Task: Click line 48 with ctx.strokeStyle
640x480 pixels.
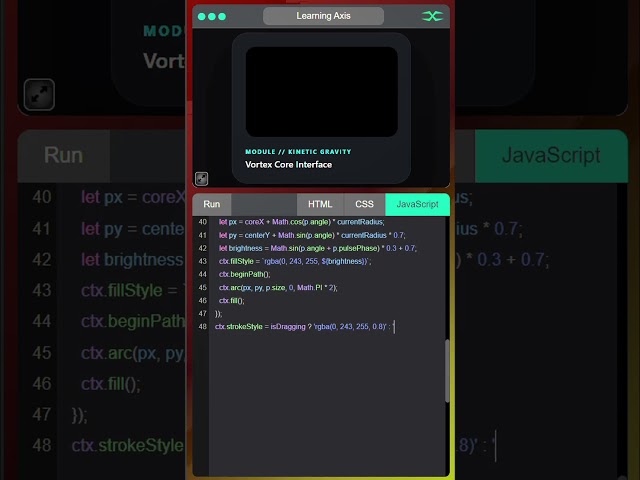Action: pos(304,327)
